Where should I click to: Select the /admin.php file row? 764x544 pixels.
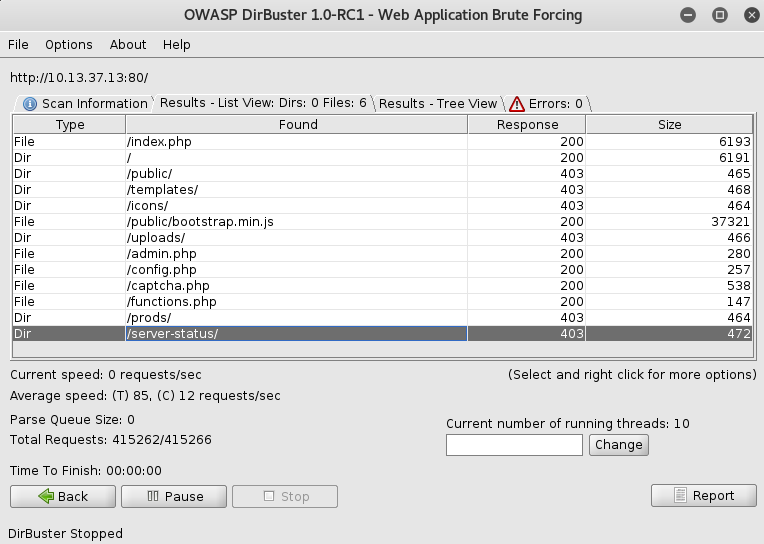[x=382, y=254]
